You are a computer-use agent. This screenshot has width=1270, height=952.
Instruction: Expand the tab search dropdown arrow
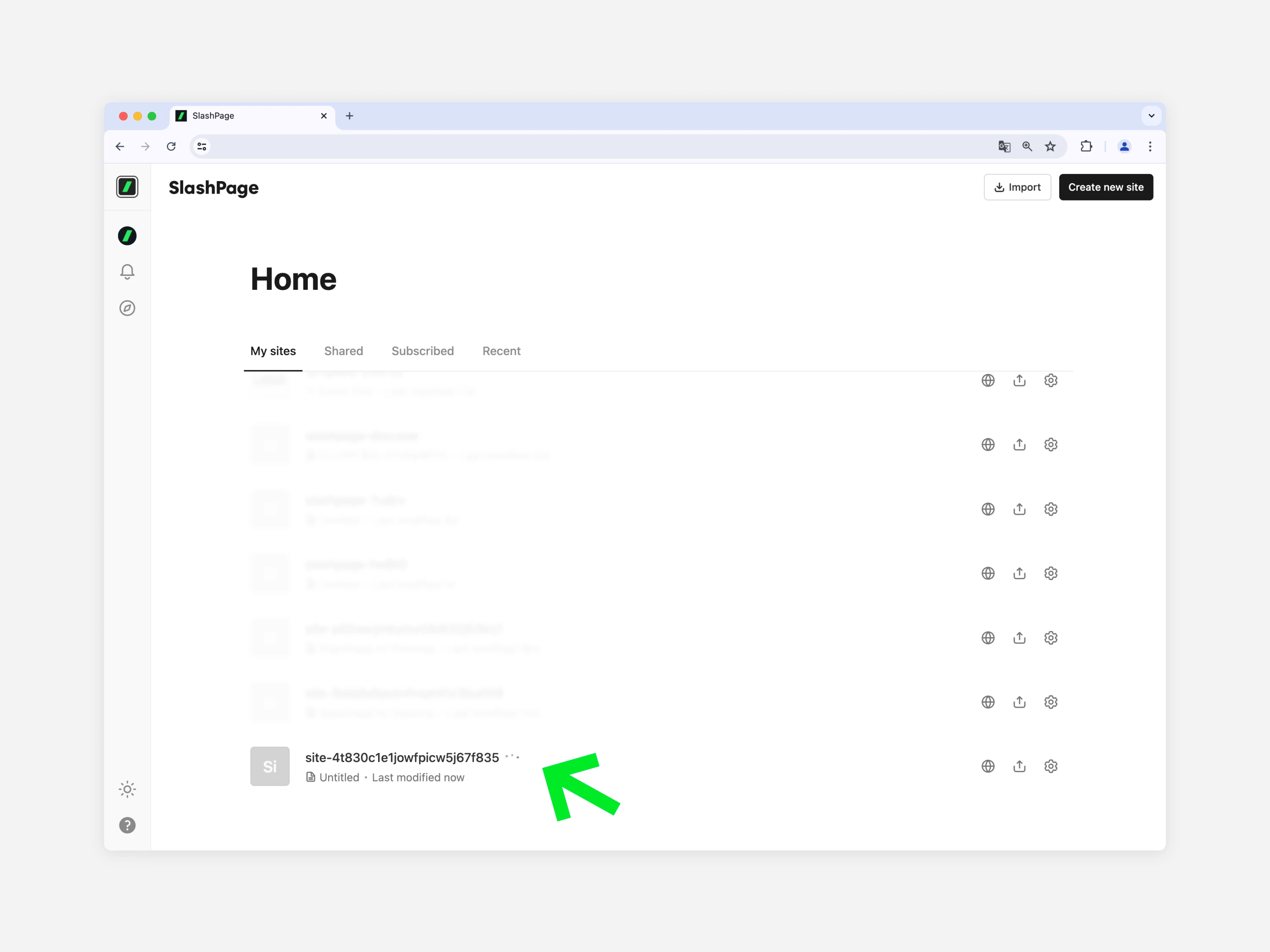(1151, 116)
